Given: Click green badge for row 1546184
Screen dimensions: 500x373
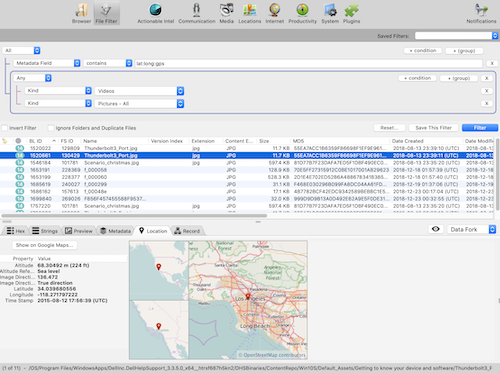Looking at the screenshot, I should pyautogui.click(x=20, y=163).
